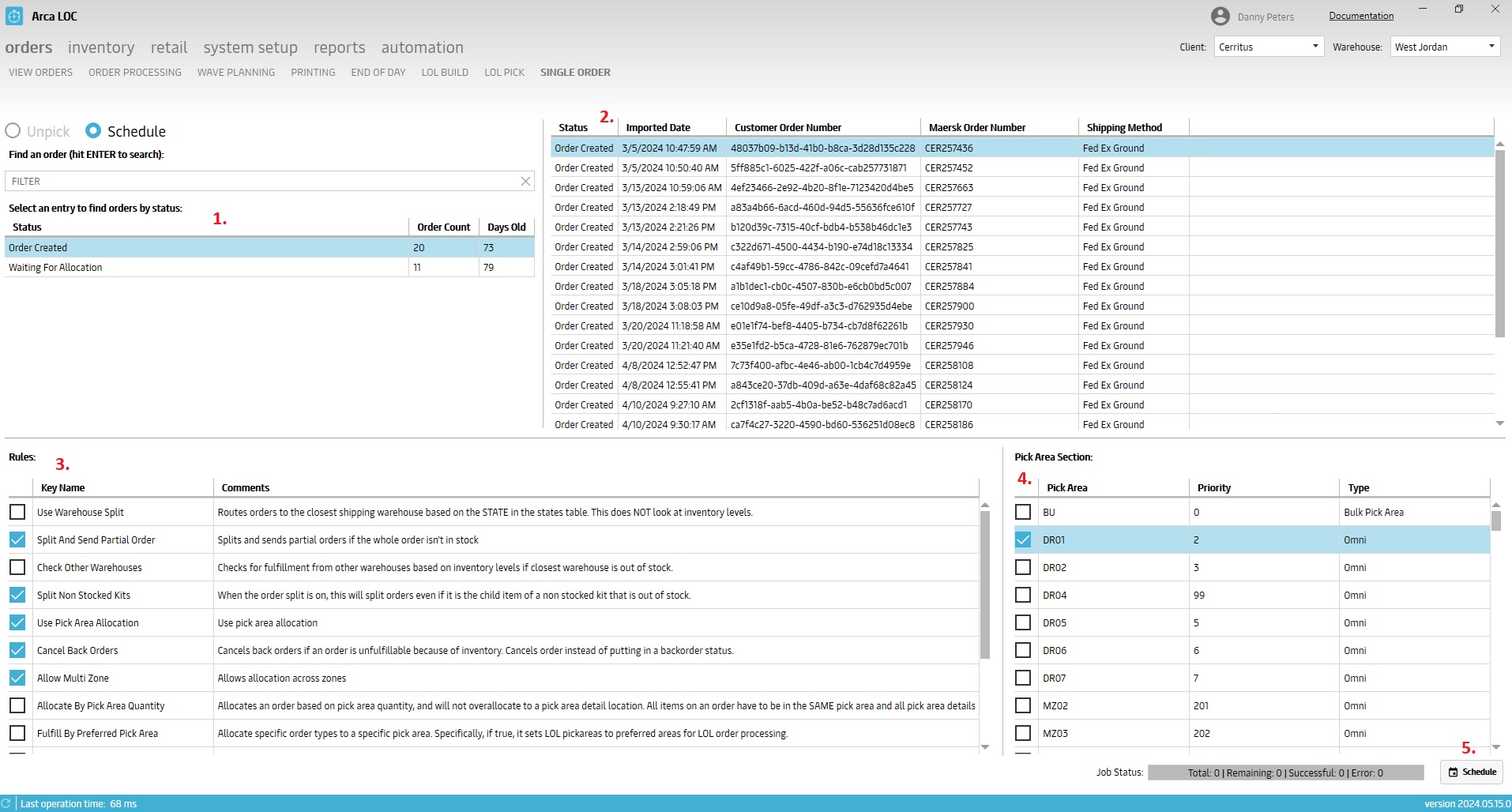Select order row CER257663

tap(1022, 187)
